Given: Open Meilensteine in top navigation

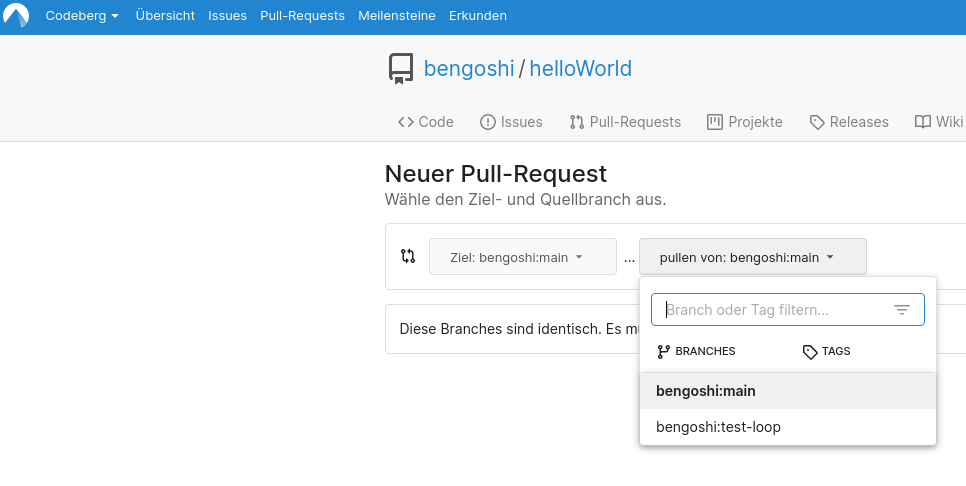Looking at the screenshot, I should (397, 16).
